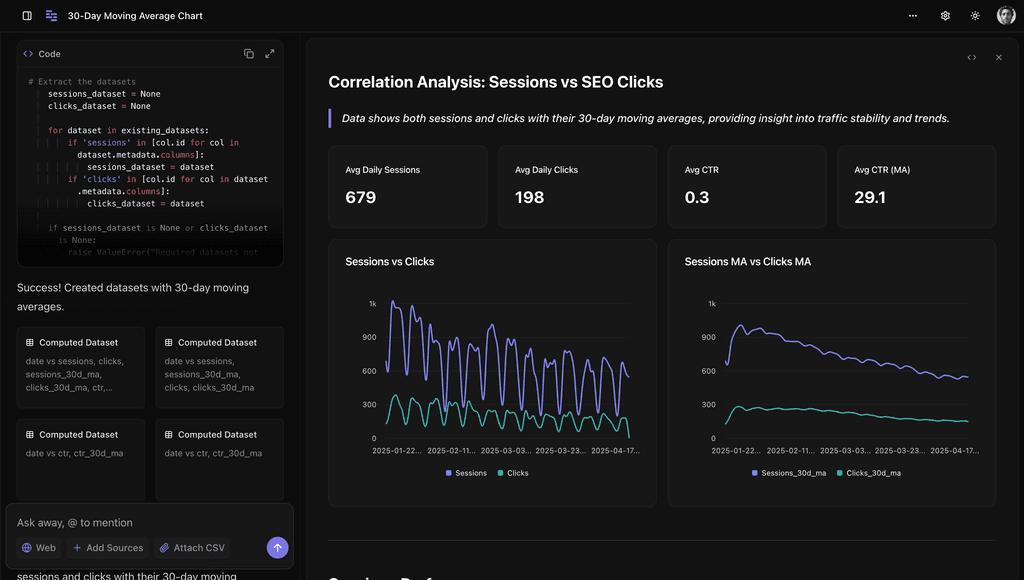Toggle light mode with the sun icon
The width and height of the screenshot is (1024, 580).
click(x=973, y=15)
